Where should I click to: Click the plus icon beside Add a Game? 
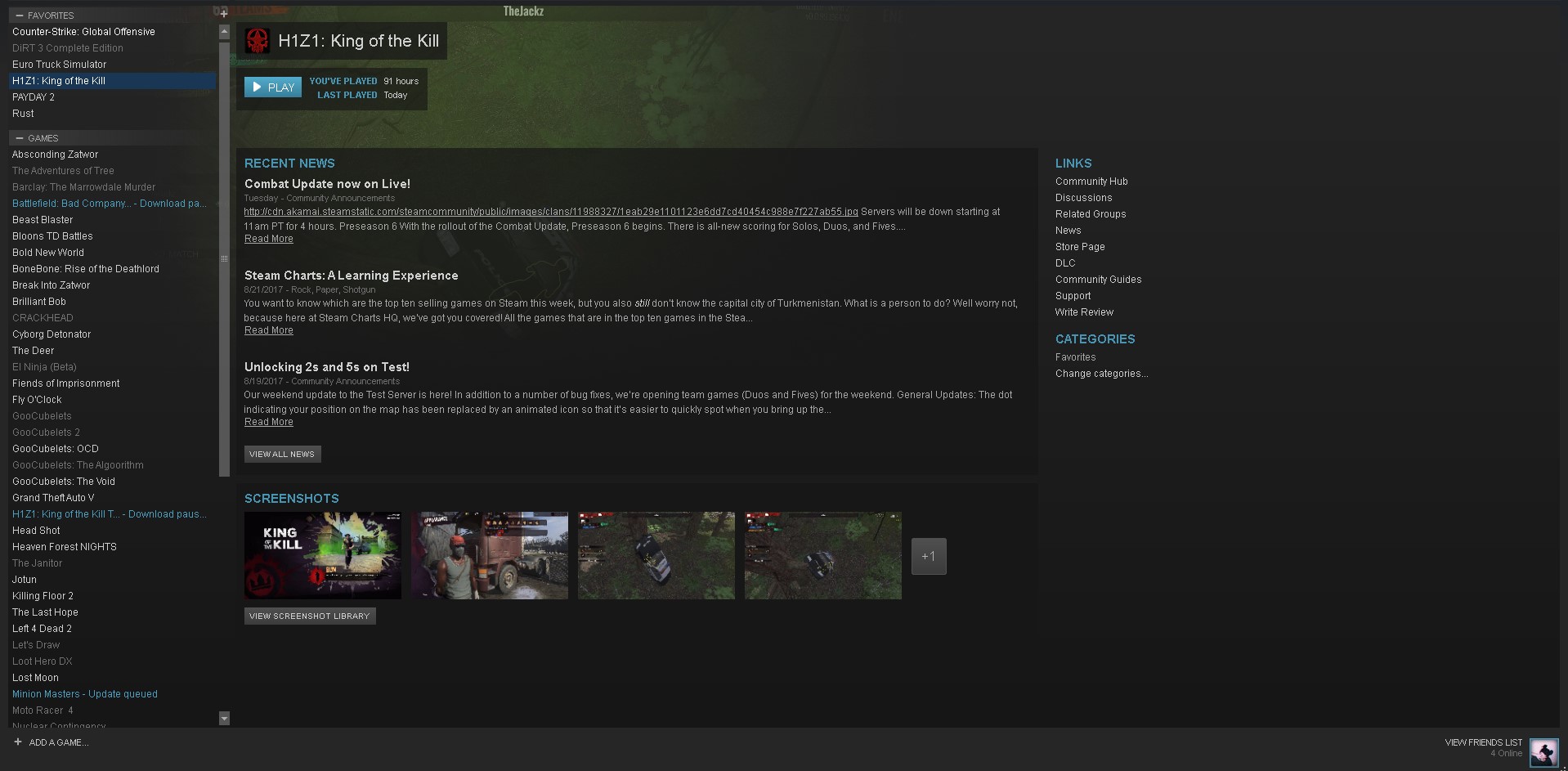coord(18,742)
